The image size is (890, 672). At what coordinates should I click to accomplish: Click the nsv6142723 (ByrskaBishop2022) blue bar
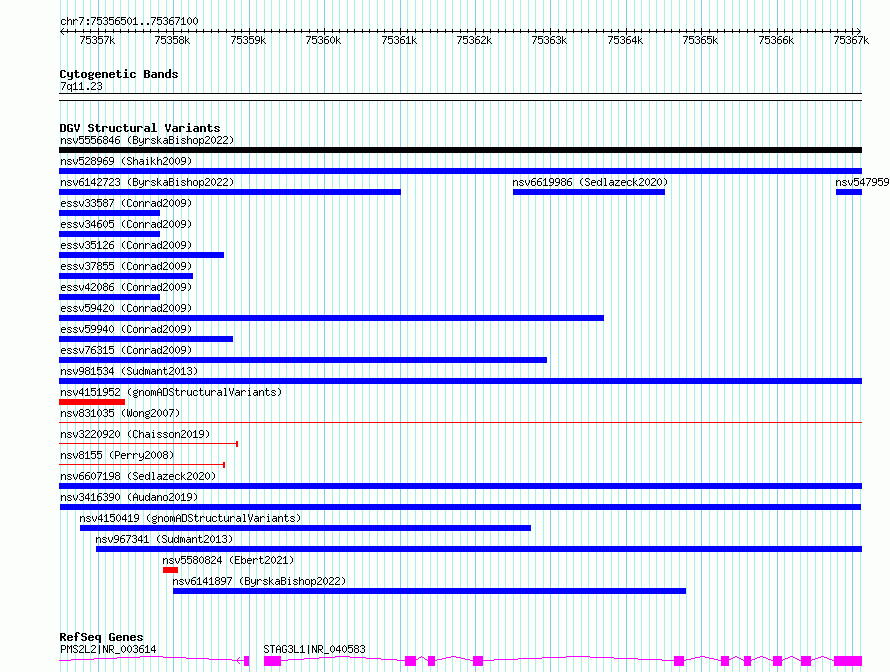point(230,192)
